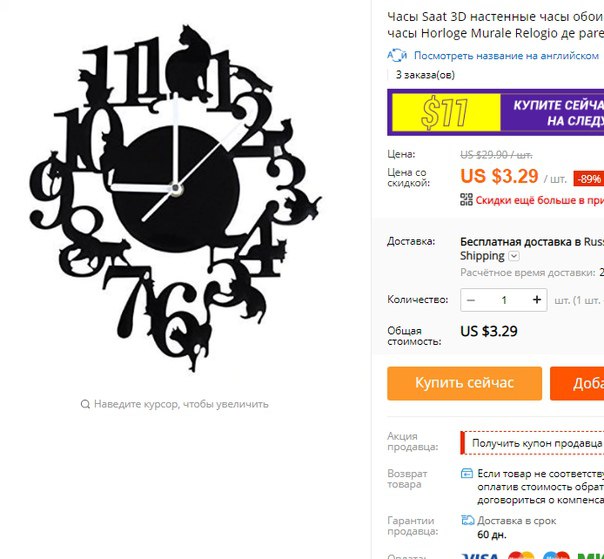The width and height of the screenshot is (604, 559).
Task: Click the $11 promotional banner
Action: tap(496, 112)
